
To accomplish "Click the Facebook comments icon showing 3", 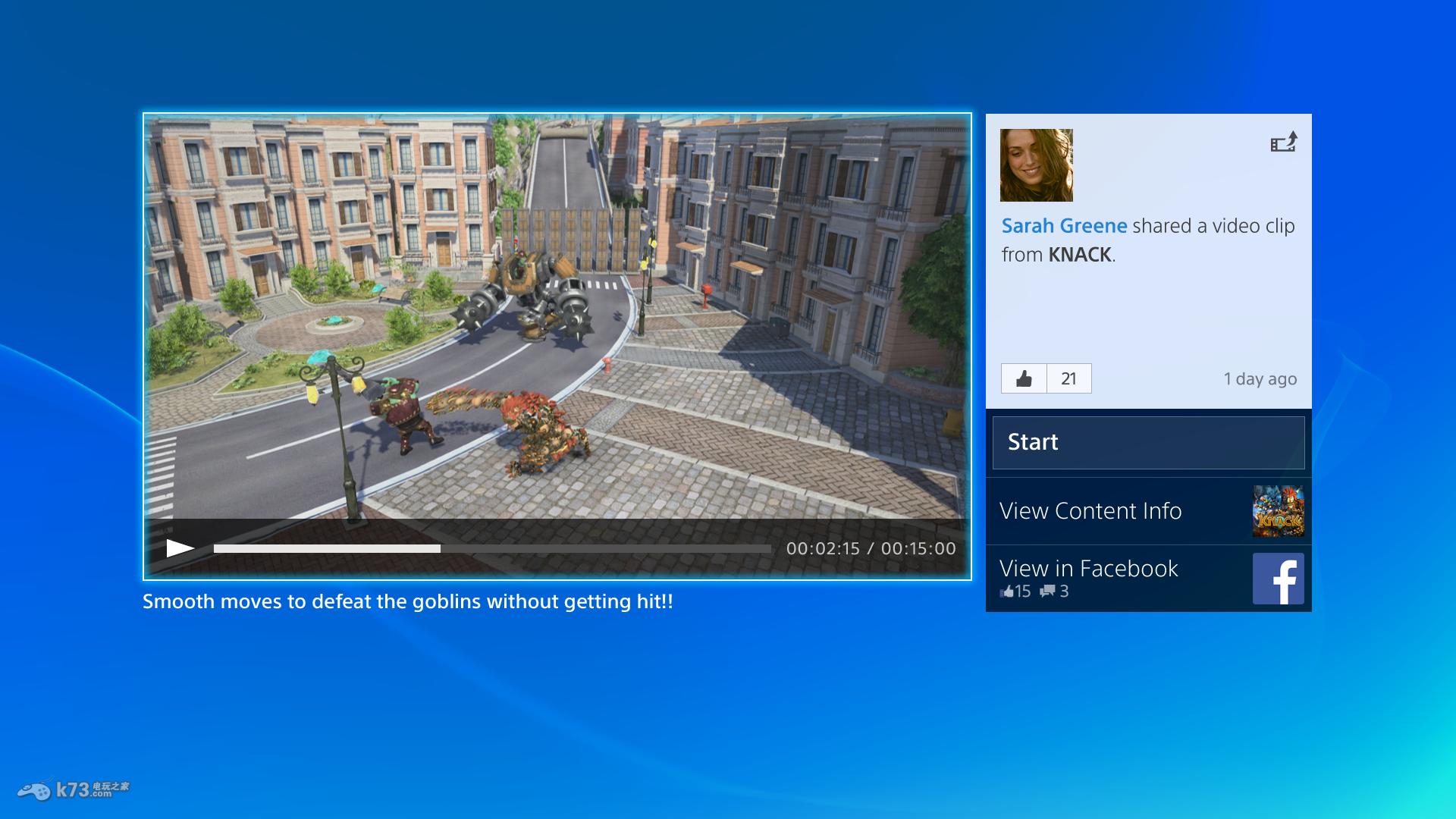I will (x=1047, y=591).
